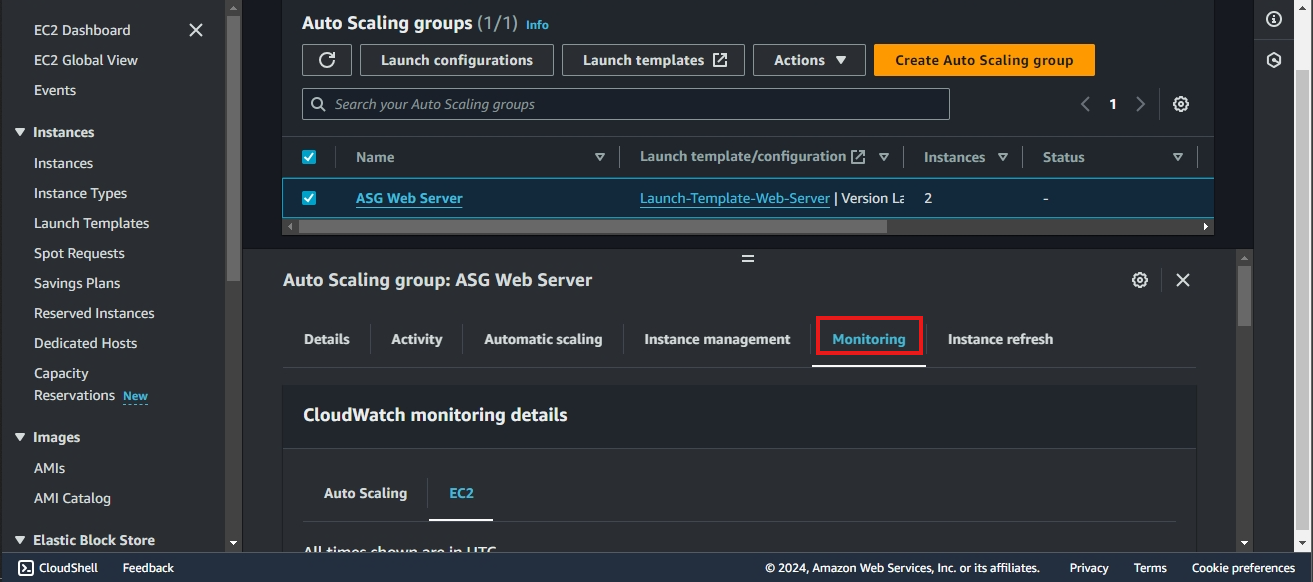Click the sidebar vertical scrollbar
Viewport: 1313px width, 582px height.
(233, 148)
